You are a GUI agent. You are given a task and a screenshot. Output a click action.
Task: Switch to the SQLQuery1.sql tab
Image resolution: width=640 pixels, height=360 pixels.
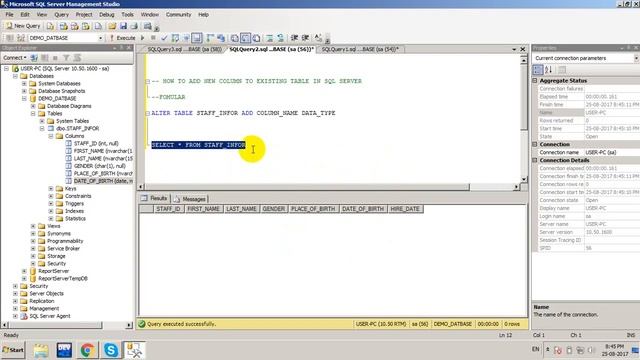[360, 49]
